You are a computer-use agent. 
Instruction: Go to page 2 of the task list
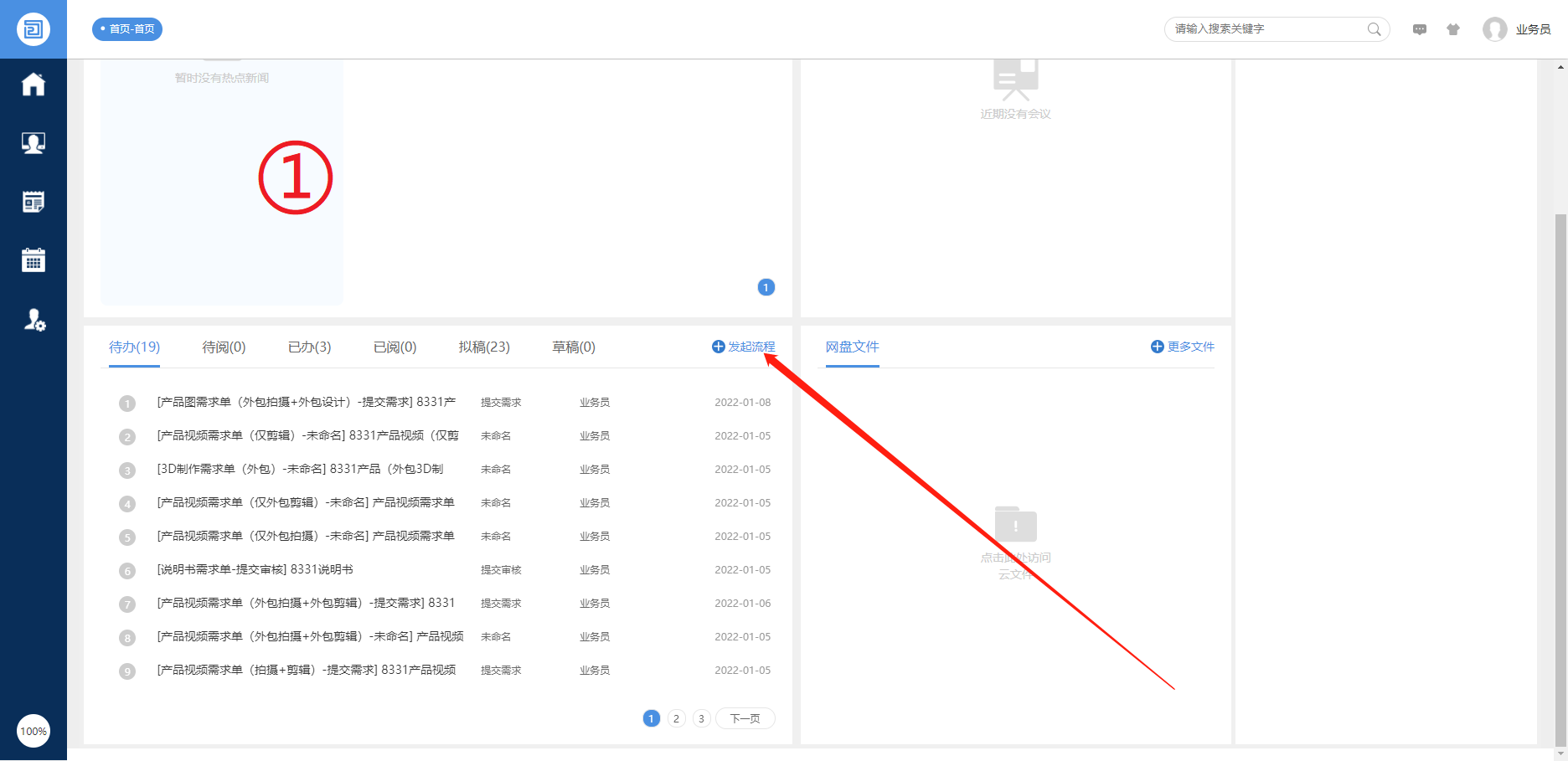click(x=677, y=718)
